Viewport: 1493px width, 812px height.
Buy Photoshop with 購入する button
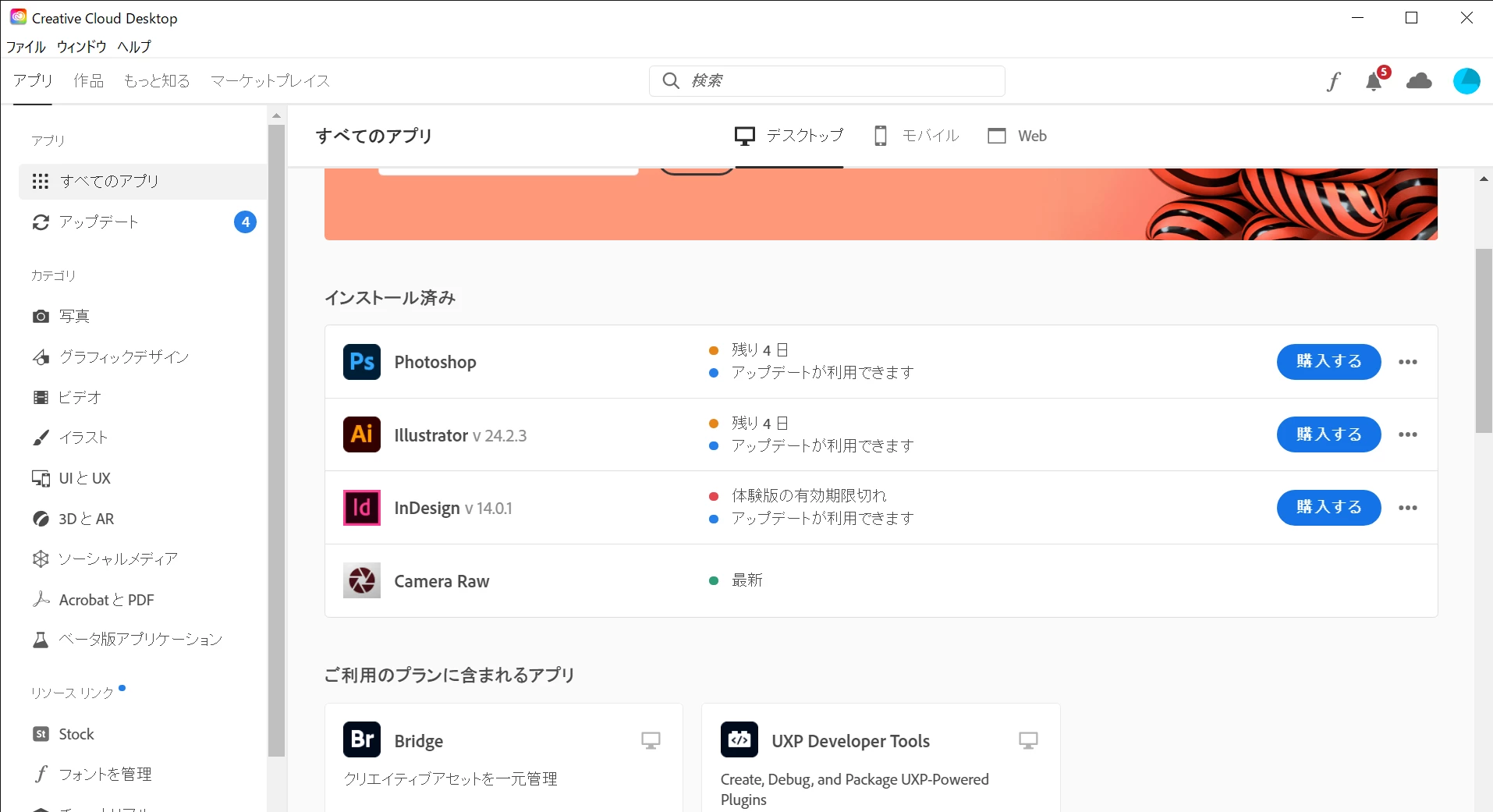[x=1328, y=362]
